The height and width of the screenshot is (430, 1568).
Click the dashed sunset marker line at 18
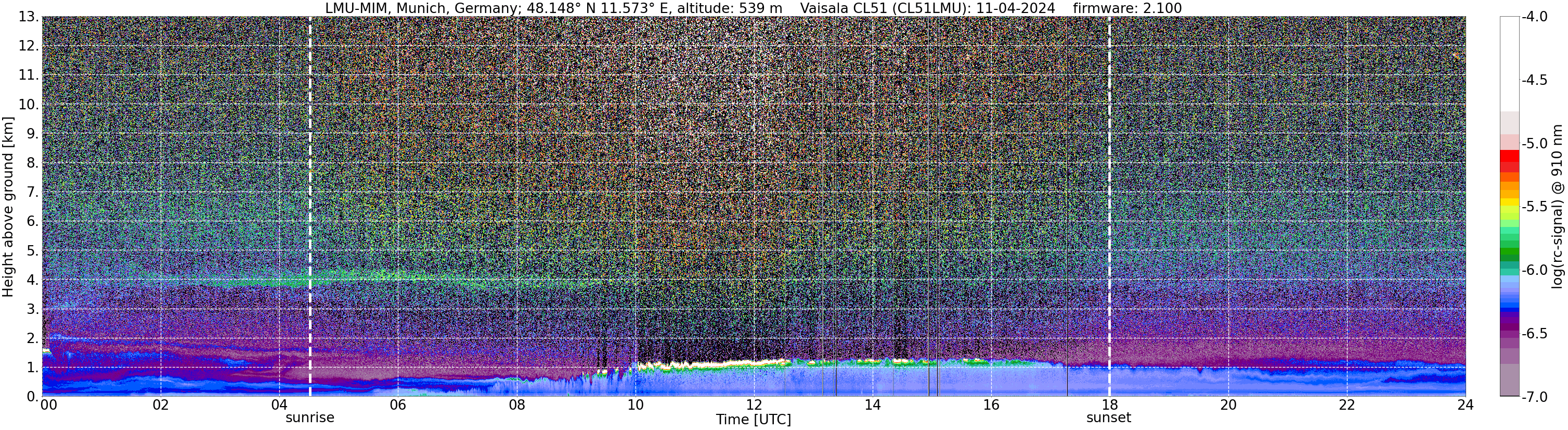pos(1109,207)
